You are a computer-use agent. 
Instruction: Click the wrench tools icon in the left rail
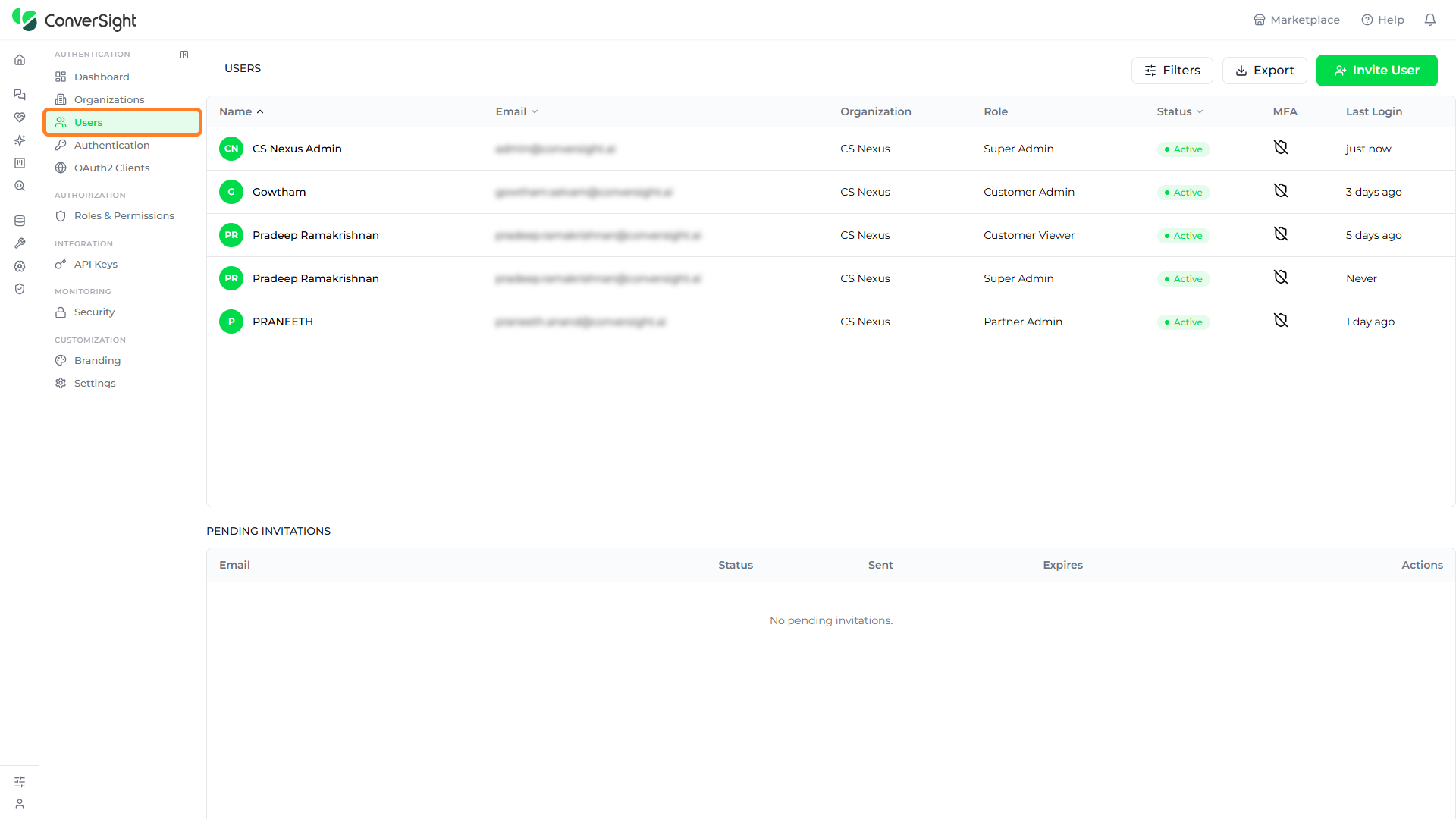(20, 243)
